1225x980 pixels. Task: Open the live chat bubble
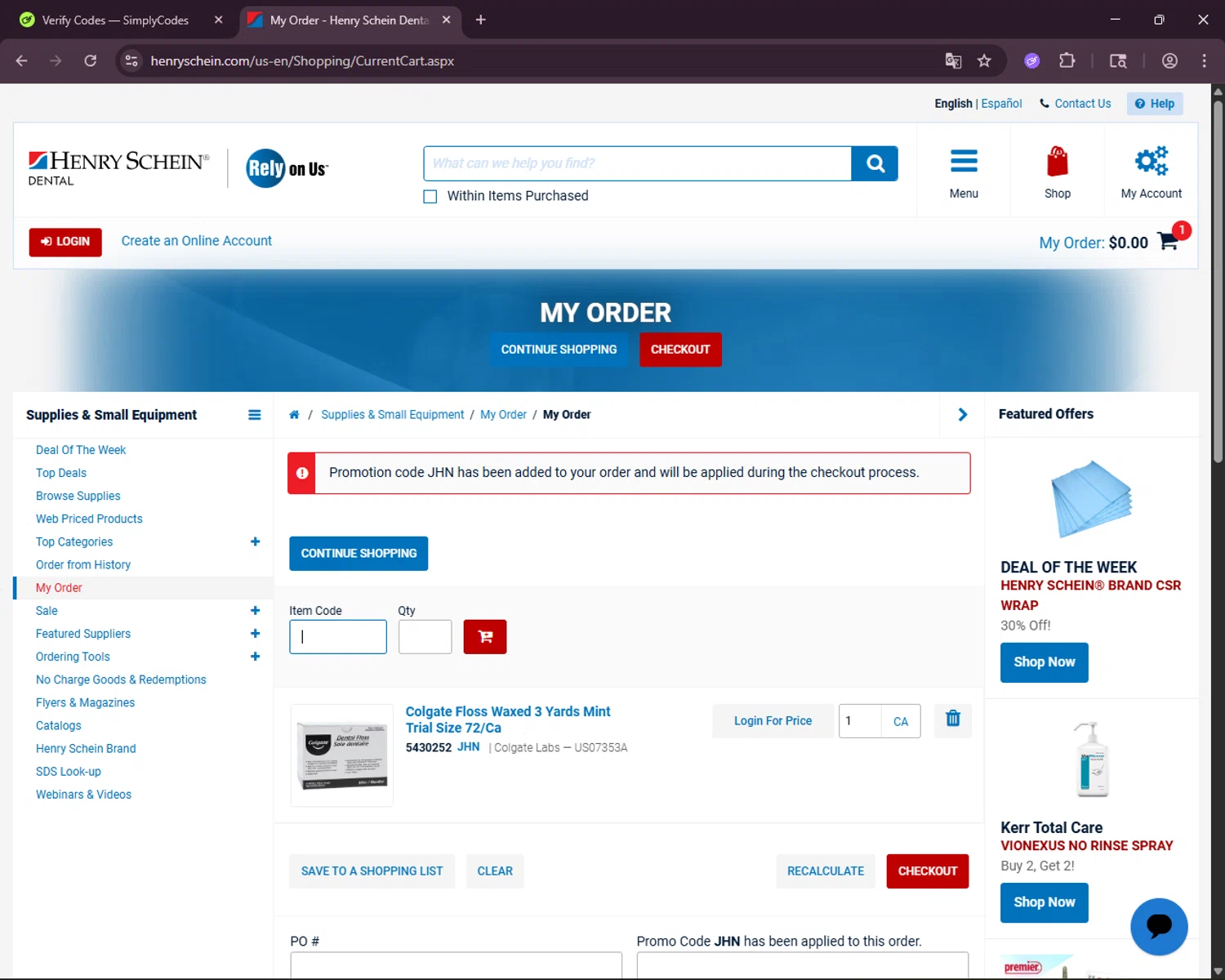pos(1159,927)
